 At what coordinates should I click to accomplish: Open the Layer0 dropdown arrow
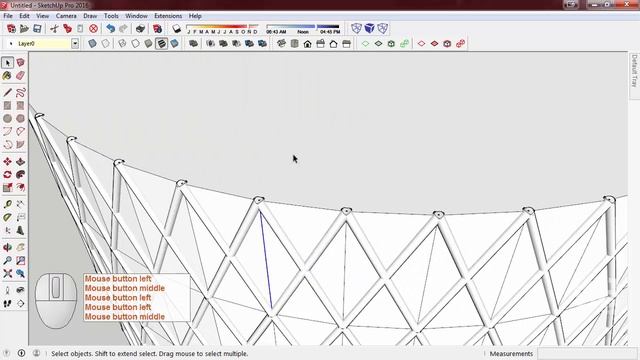pyautogui.click(x=75, y=43)
